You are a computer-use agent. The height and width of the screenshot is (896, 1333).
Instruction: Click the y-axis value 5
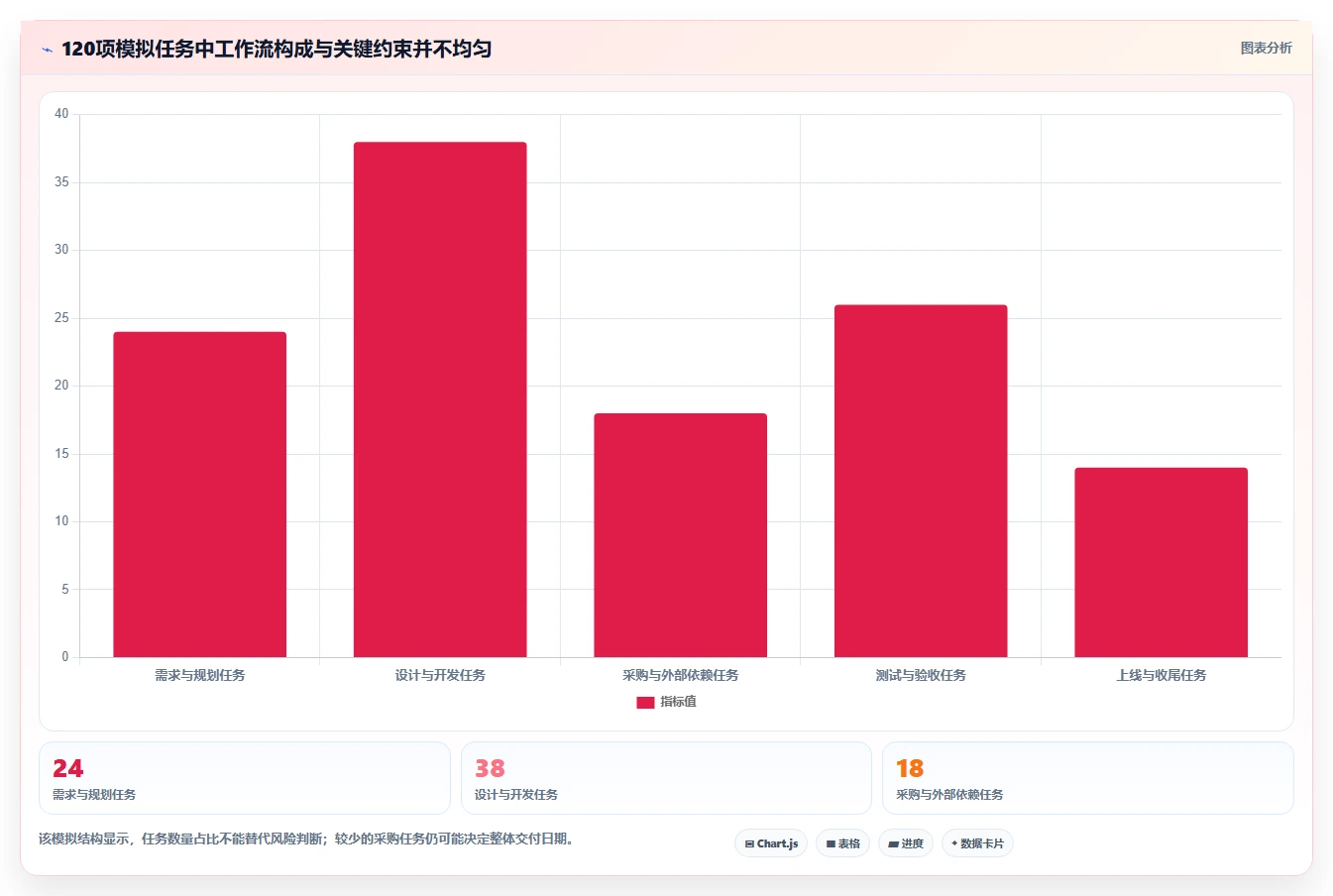pyautogui.click(x=65, y=590)
